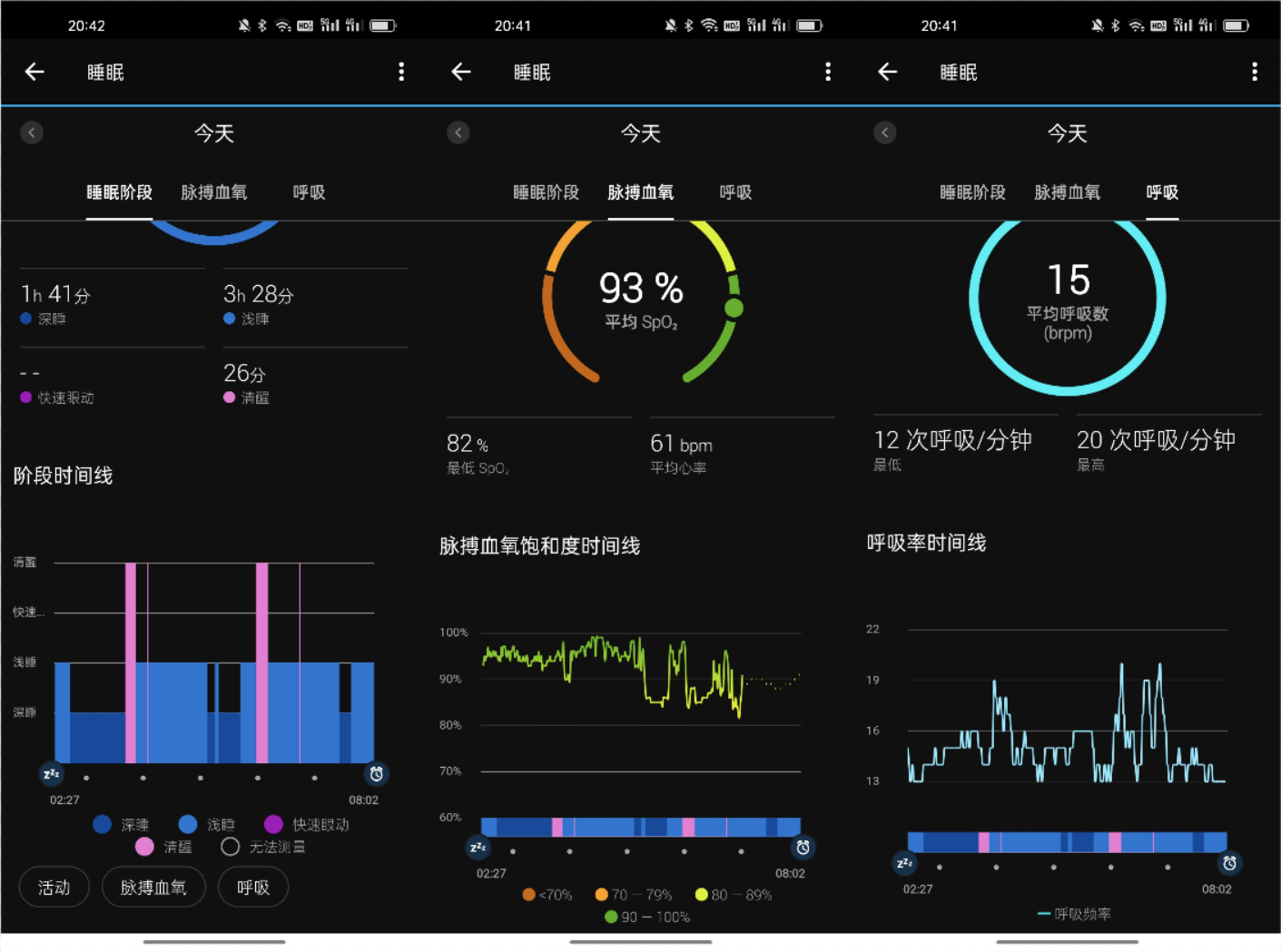1281x952 pixels.
Task: Go to previous day in left panel
Action: (x=32, y=133)
